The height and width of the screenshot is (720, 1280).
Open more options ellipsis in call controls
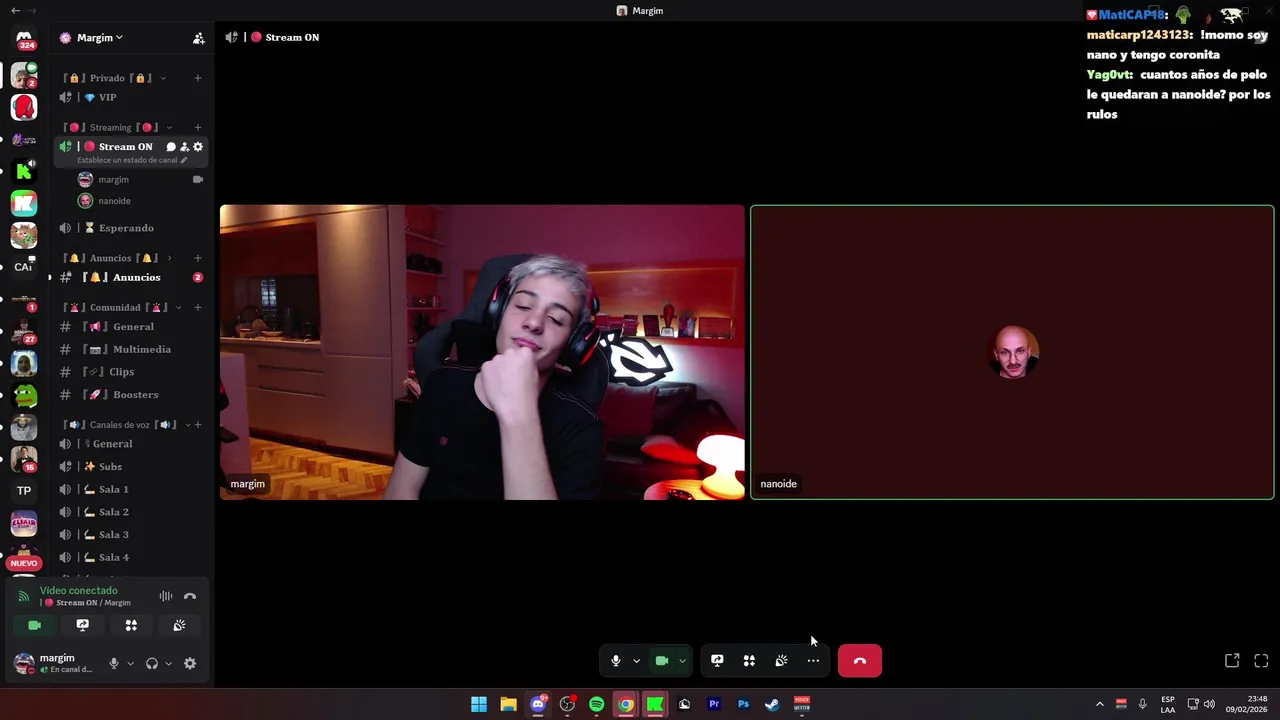[x=813, y=661]
